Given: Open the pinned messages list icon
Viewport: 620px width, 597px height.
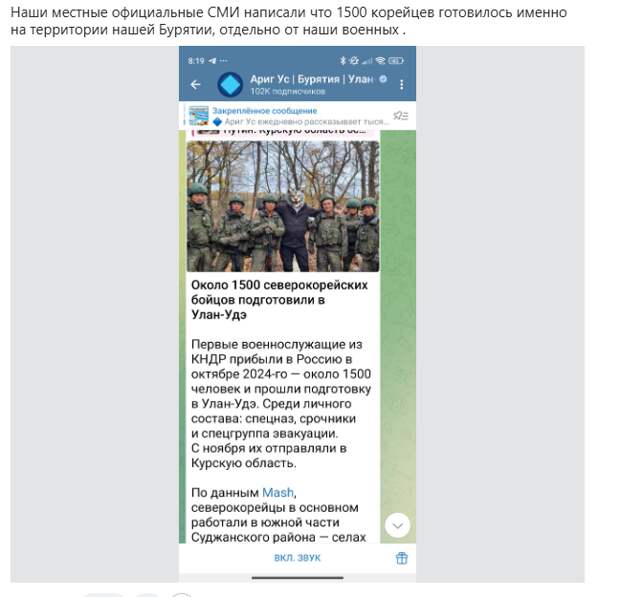Looking at the screenshot, I should (401, 115).
